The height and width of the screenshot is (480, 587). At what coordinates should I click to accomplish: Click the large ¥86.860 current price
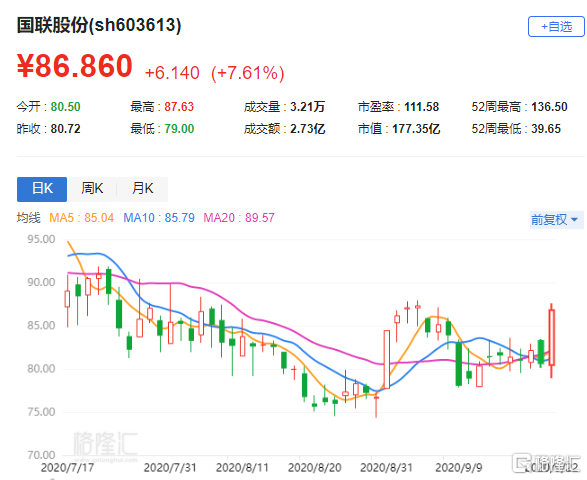[x=75, y=66]
